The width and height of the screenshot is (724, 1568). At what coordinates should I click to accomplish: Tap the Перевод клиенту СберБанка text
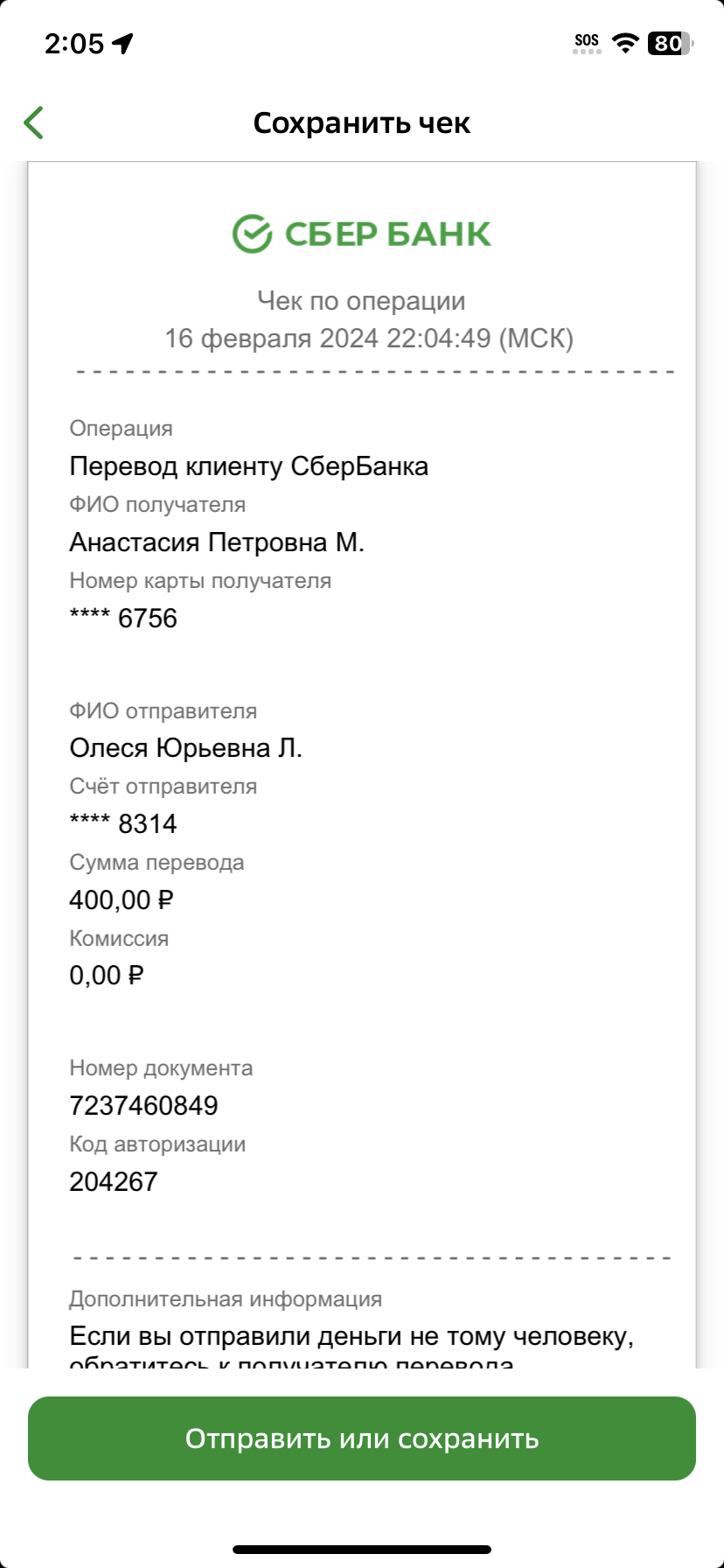pyautogui.click(x=249, y=466)
